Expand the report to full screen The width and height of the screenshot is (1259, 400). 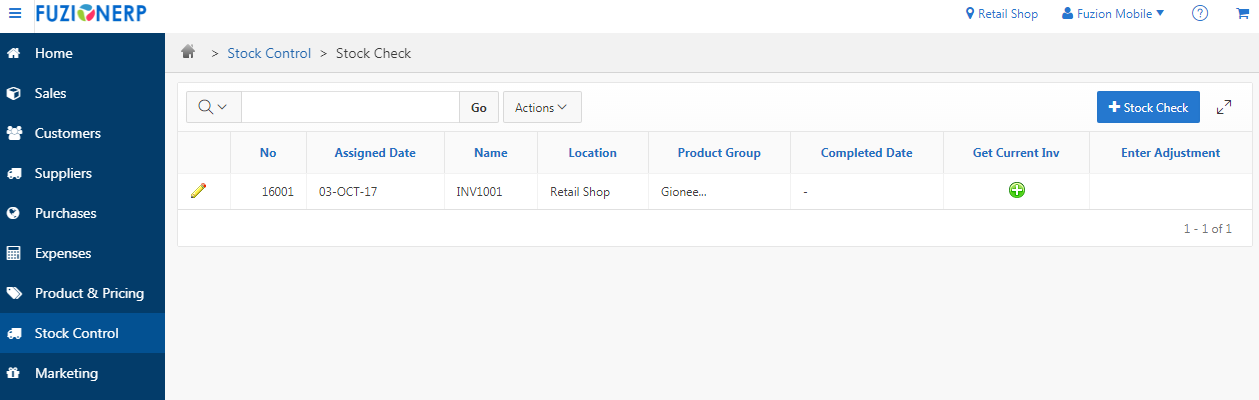(x=1224, y=107)
